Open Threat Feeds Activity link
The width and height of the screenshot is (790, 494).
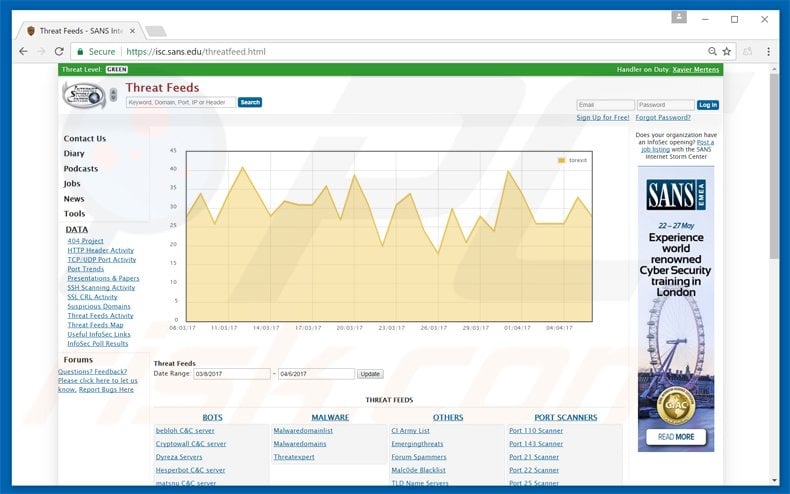click(100, 316)
